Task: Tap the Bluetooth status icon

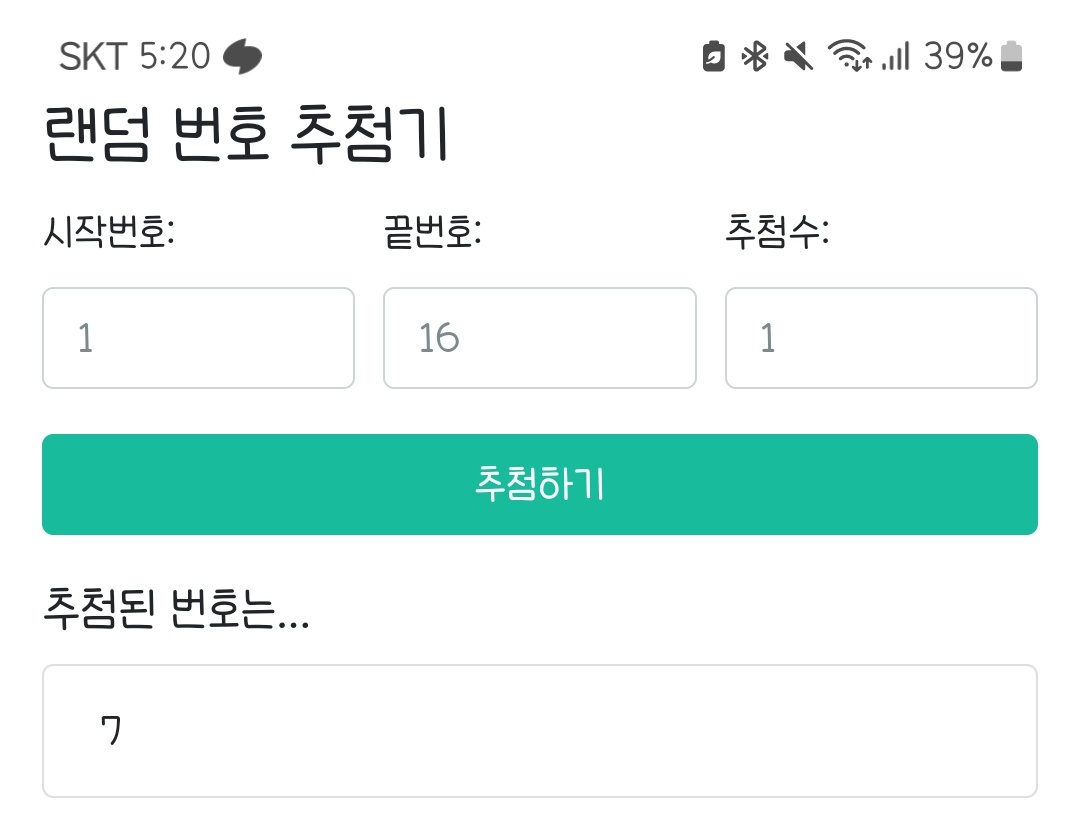Action: coord(754,57)
